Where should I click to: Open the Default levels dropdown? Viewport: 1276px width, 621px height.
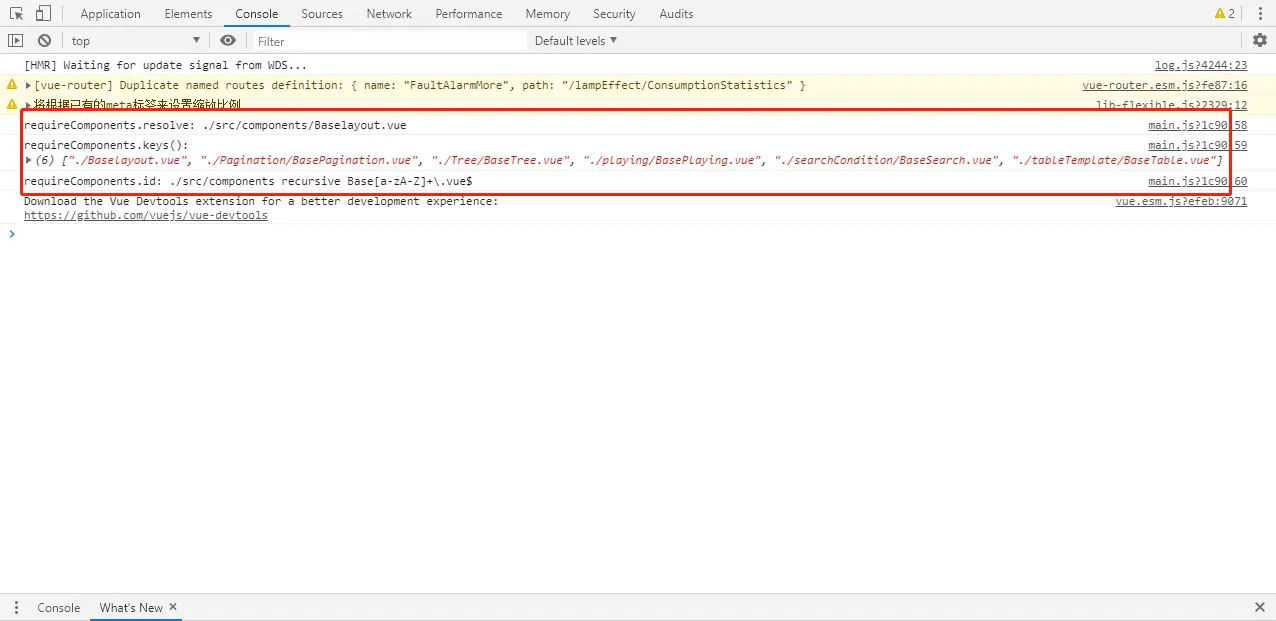click(576, 41)
